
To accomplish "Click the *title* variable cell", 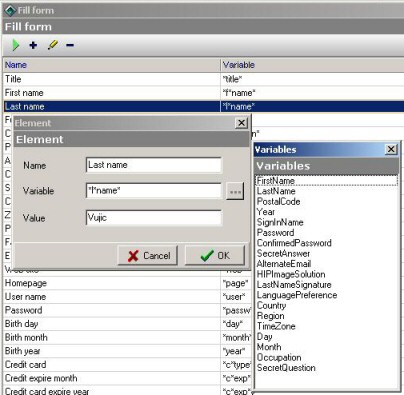I will pos(312,79).
